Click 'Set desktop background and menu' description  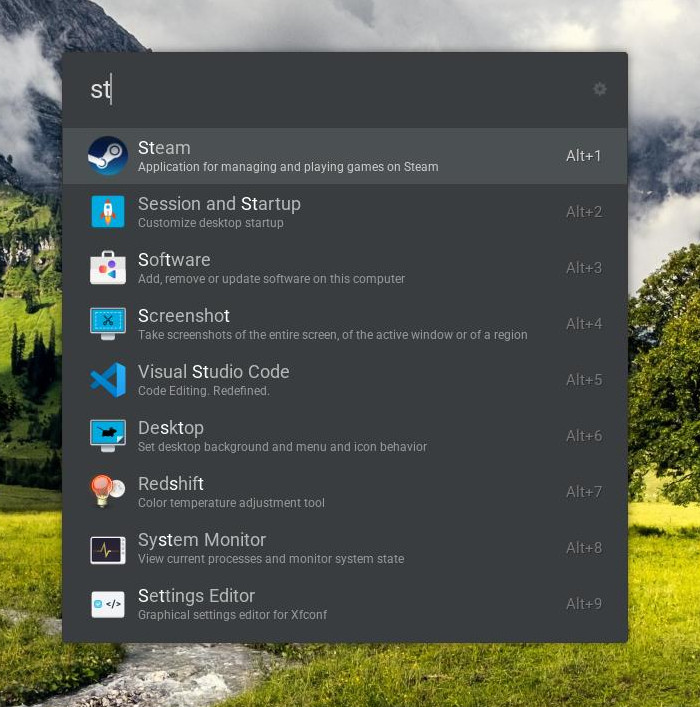[x=282, y=447]
